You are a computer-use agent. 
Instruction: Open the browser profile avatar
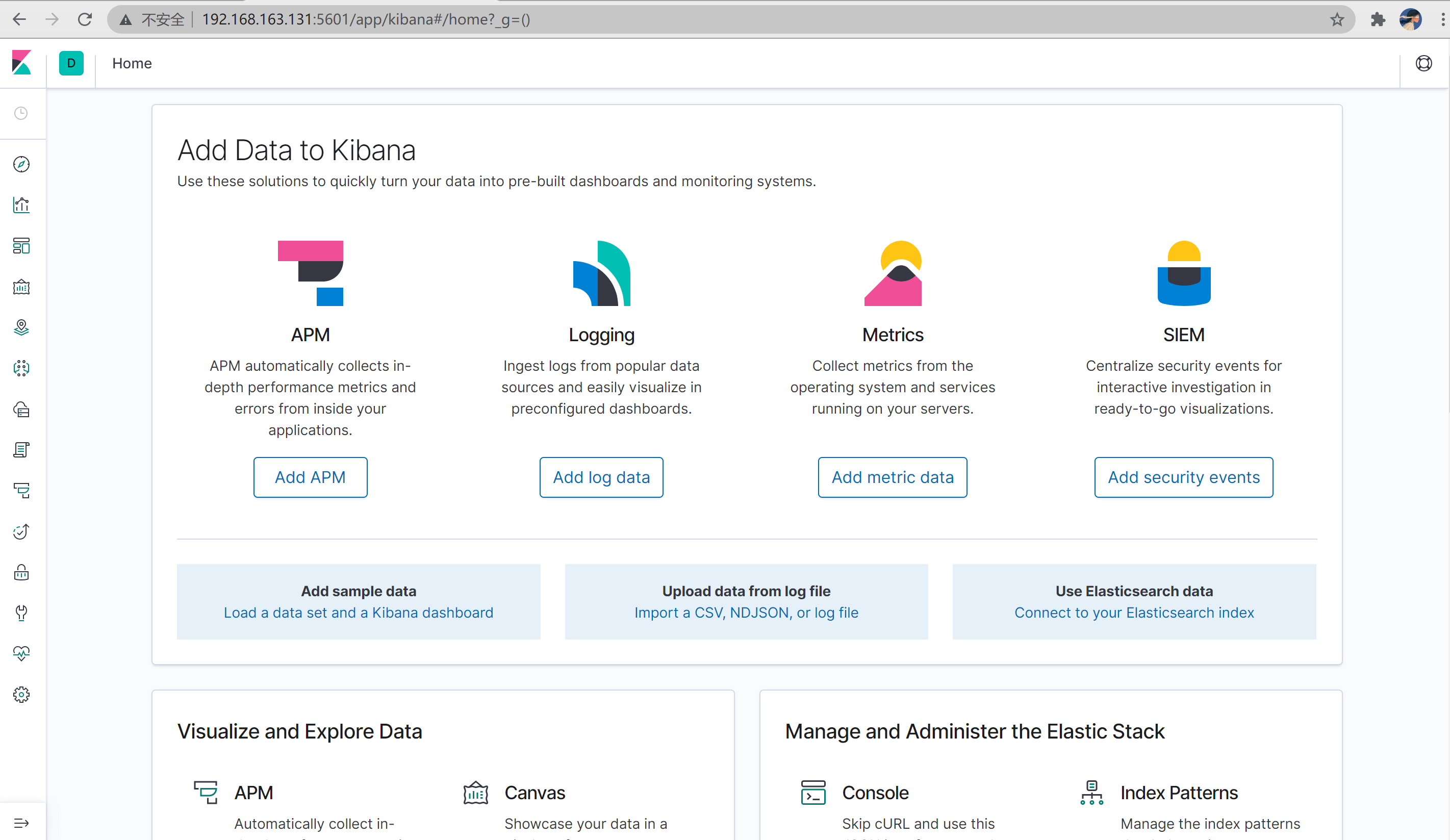pos(1410,19)
